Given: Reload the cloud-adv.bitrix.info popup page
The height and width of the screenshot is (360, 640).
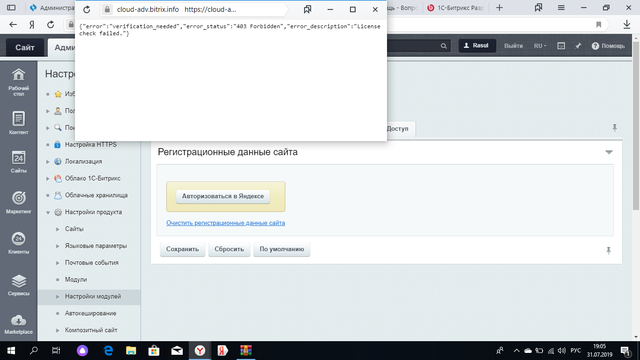Looking at the screenshot, I should pyautogui.click(x=87, y=9).
